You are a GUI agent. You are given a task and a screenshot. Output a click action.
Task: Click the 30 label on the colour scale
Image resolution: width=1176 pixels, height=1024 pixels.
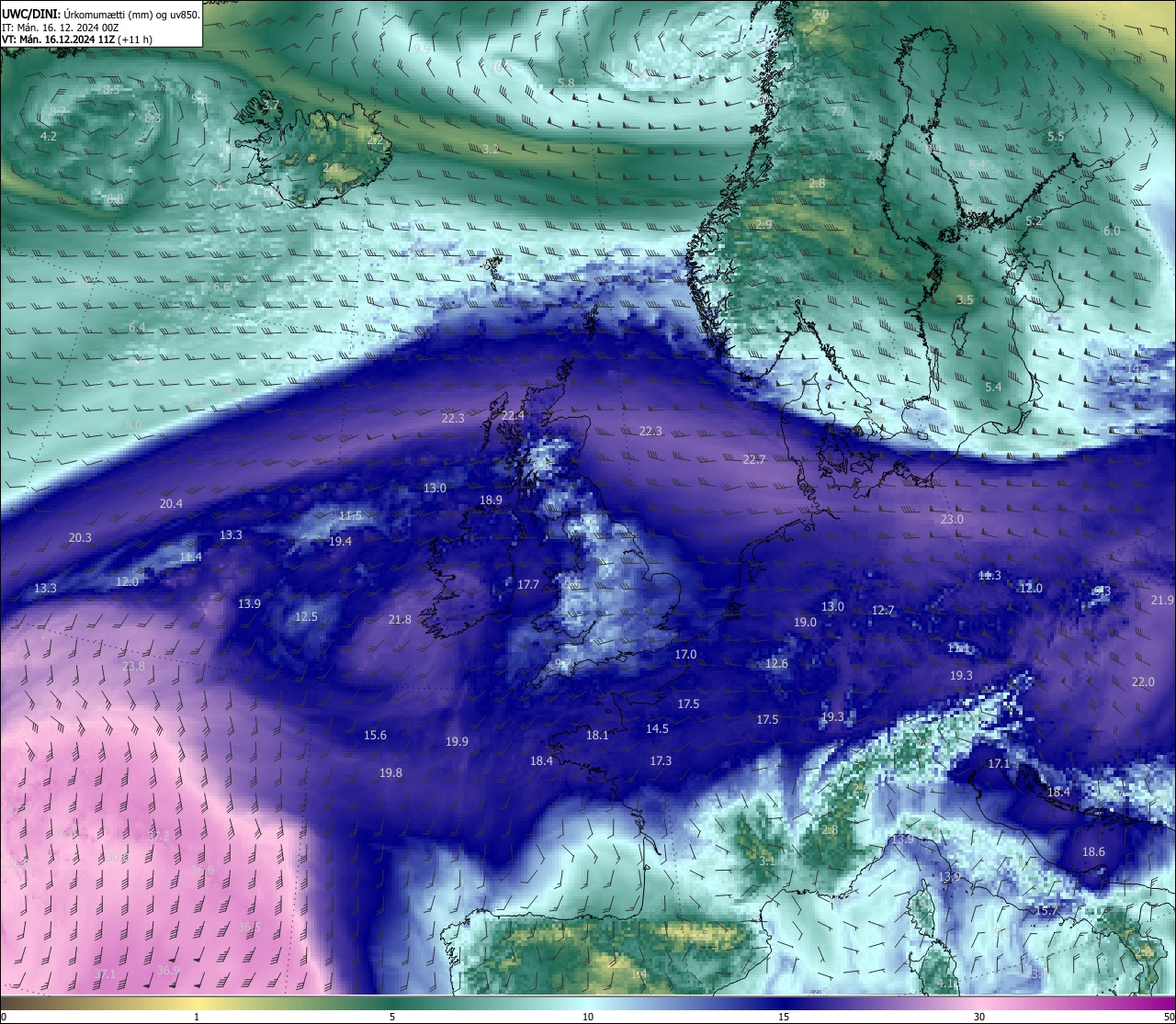pyautogui.click(x=979, y=1017)
